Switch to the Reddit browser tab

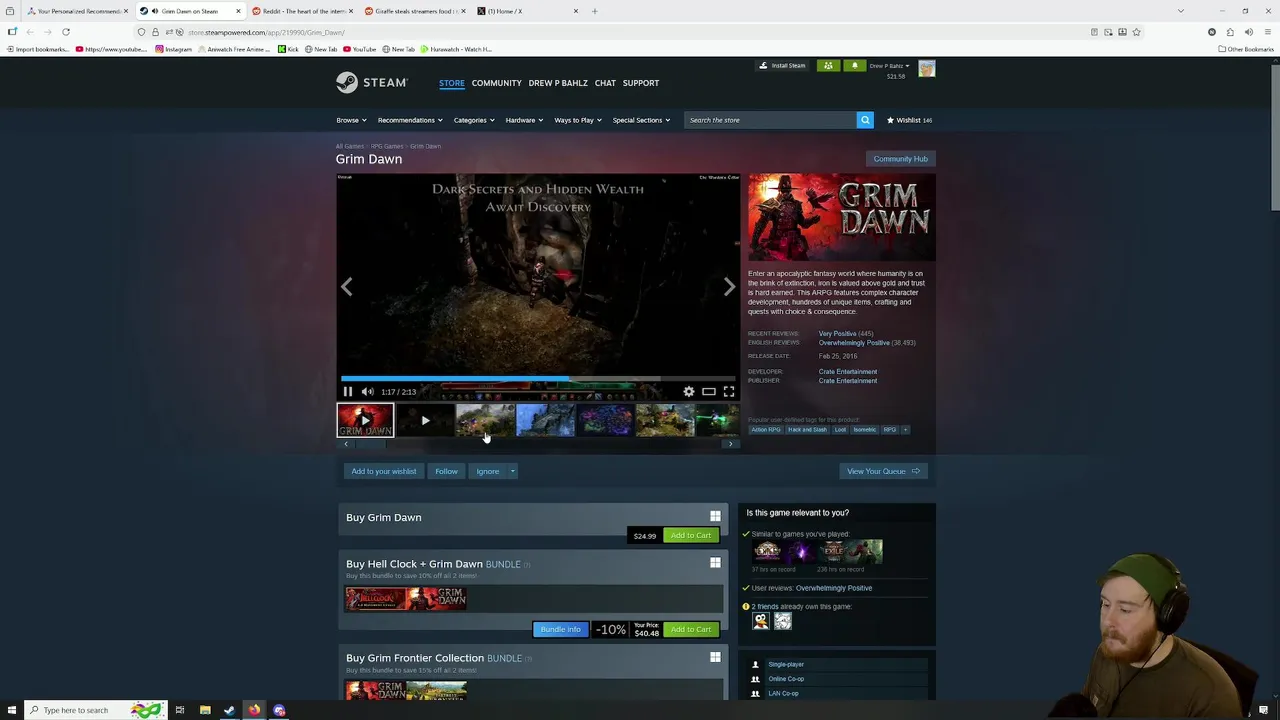(302, 11)
